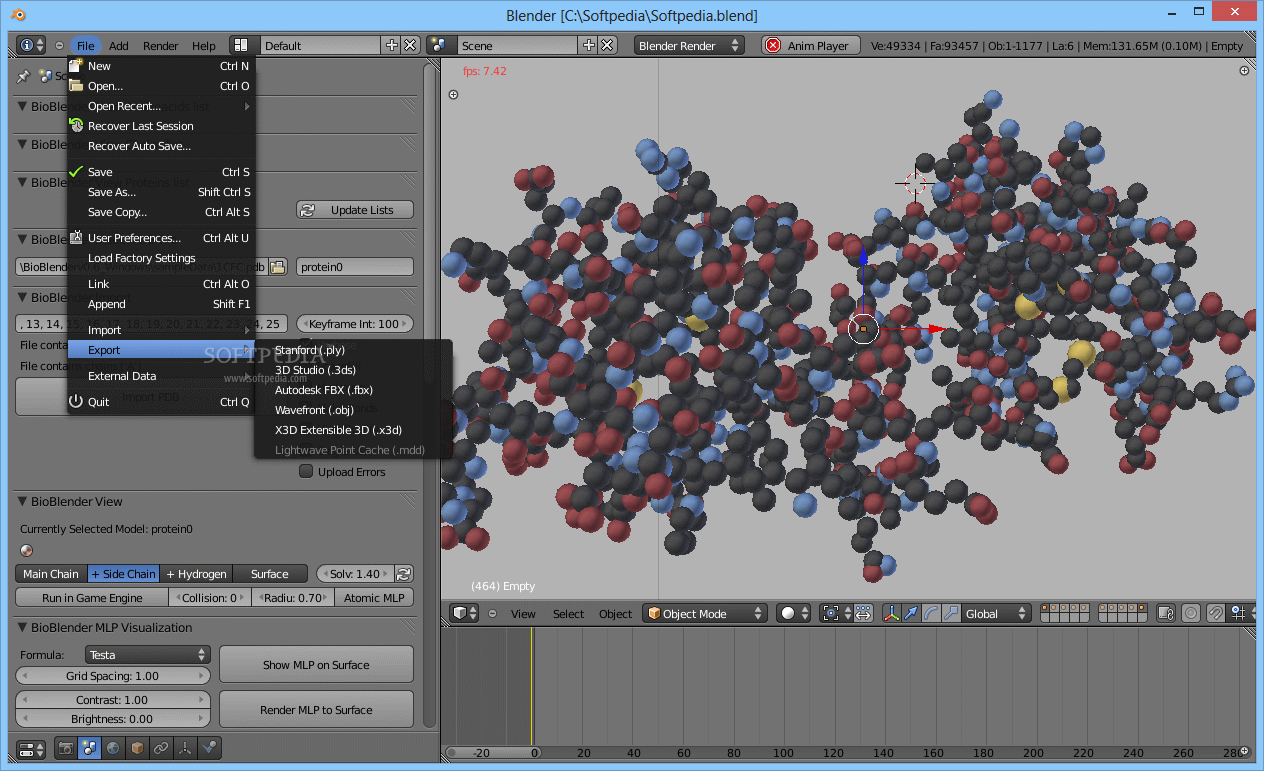Open the World properties tab icon
The height and width of the screenshot is (771, 1264).
tap(113, 748)
